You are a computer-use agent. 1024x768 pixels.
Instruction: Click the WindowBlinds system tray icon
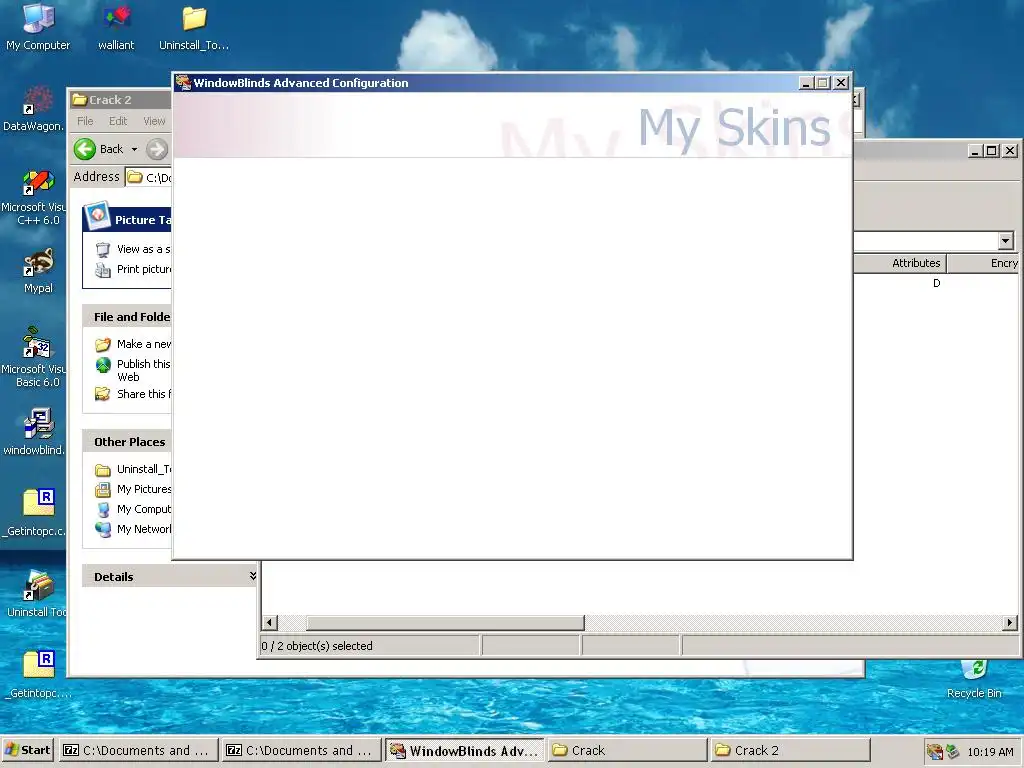click(x=935, y=752)
